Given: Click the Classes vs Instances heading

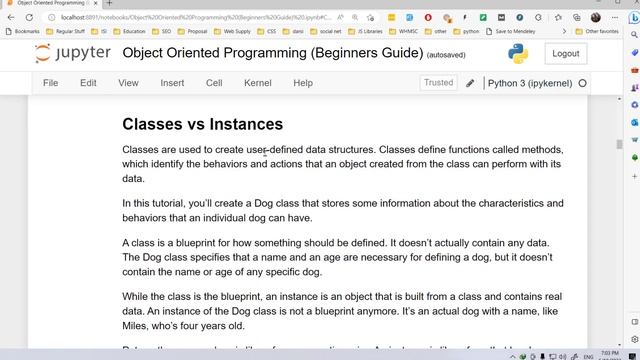Looking at the screenshot, I should tap(202, 124).
